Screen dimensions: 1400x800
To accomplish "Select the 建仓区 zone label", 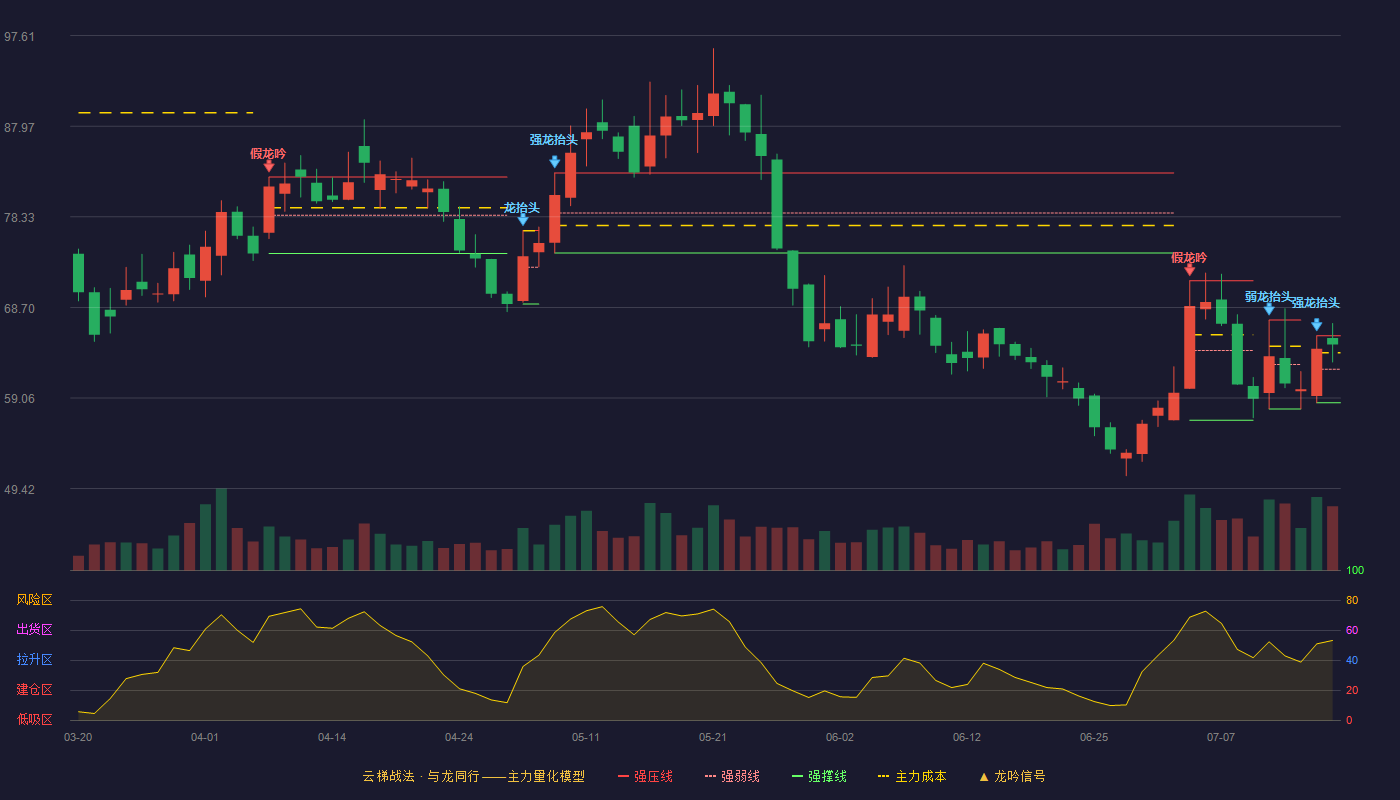I will pos(34,690).
